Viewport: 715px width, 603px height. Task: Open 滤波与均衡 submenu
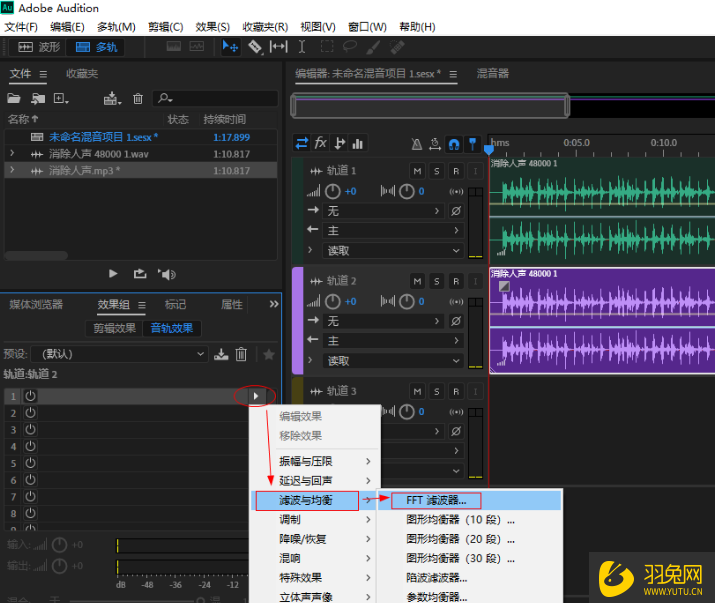[313, 500]
